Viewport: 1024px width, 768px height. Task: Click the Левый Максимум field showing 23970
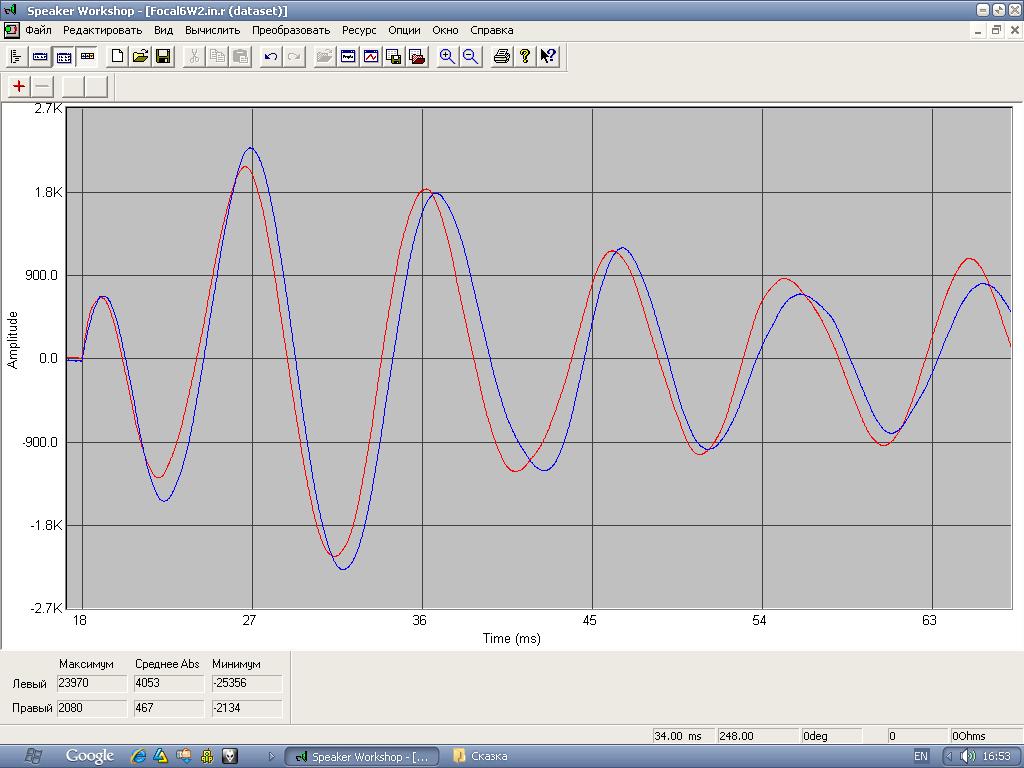92,683
